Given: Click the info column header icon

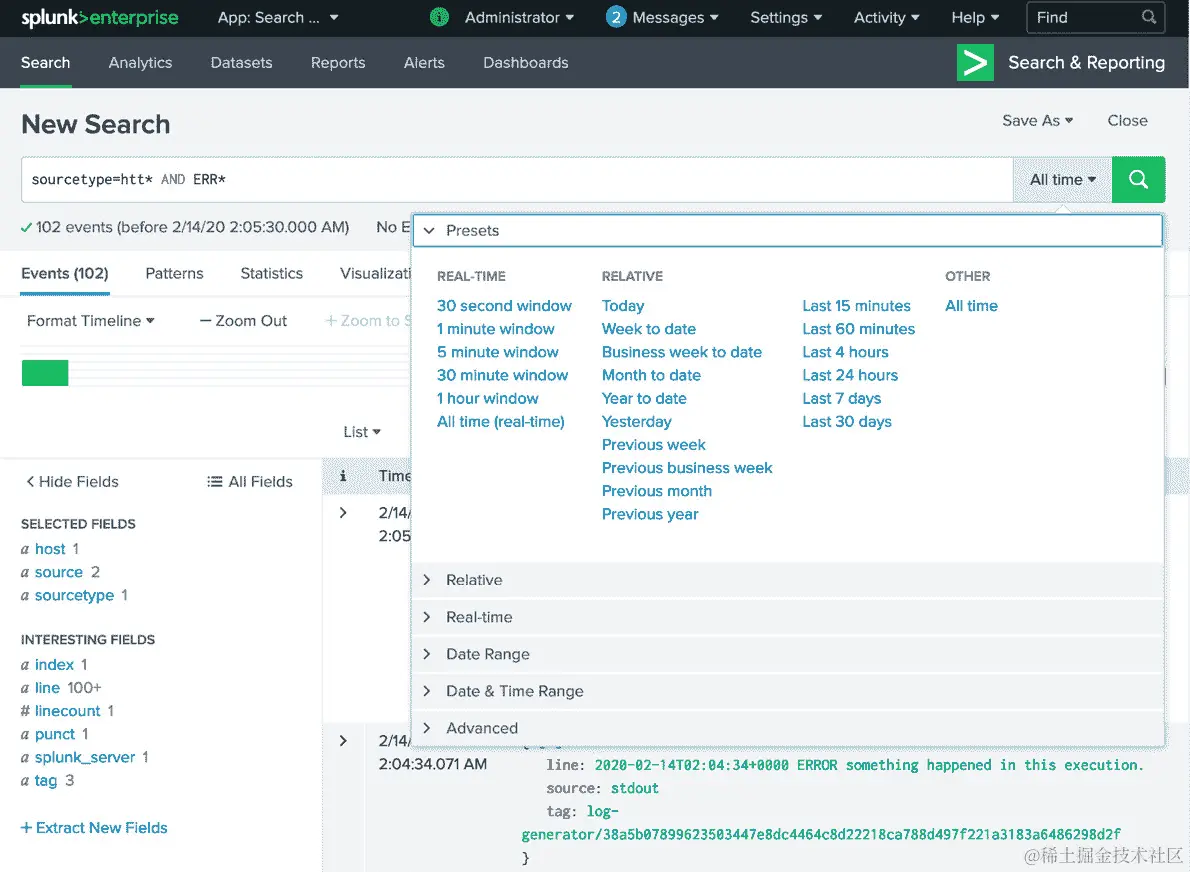Looking at the screenshot, I should tap(343, 476).
